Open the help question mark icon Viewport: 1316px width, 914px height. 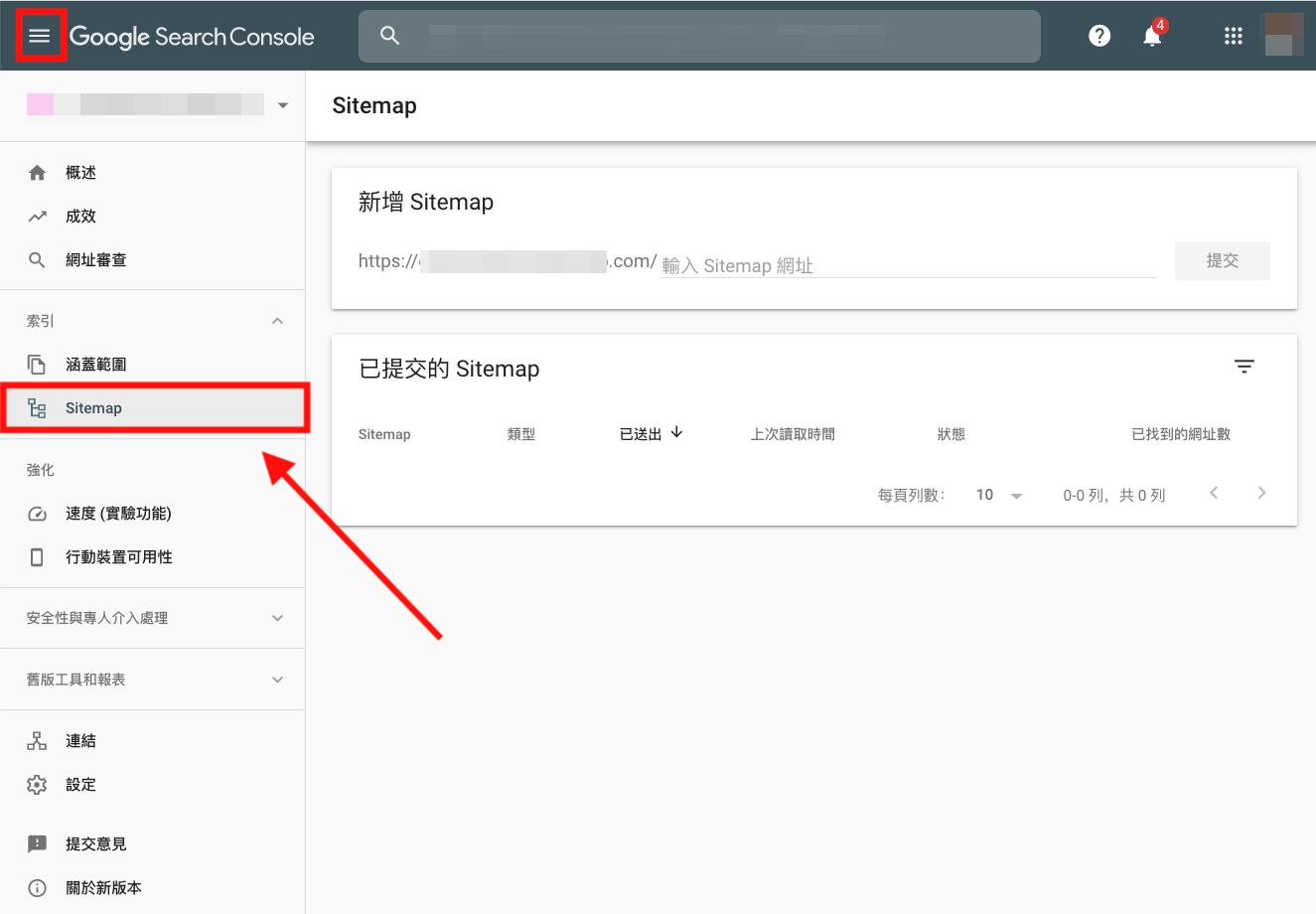tap(1099, 36)
